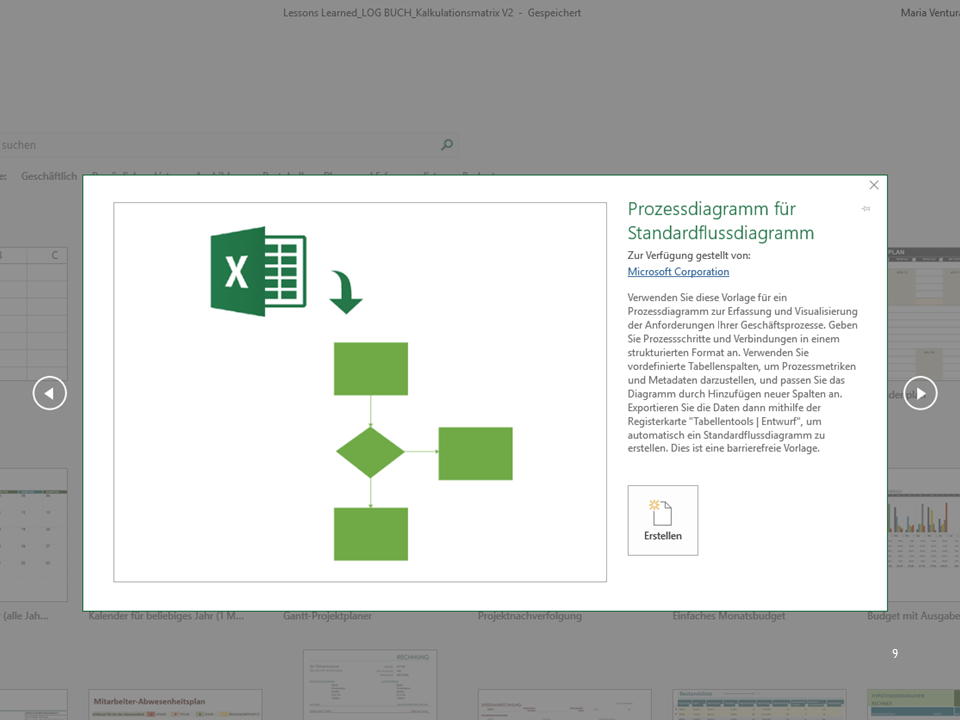
Task: Go to previous template with left arrow
Action: [50, 393]
